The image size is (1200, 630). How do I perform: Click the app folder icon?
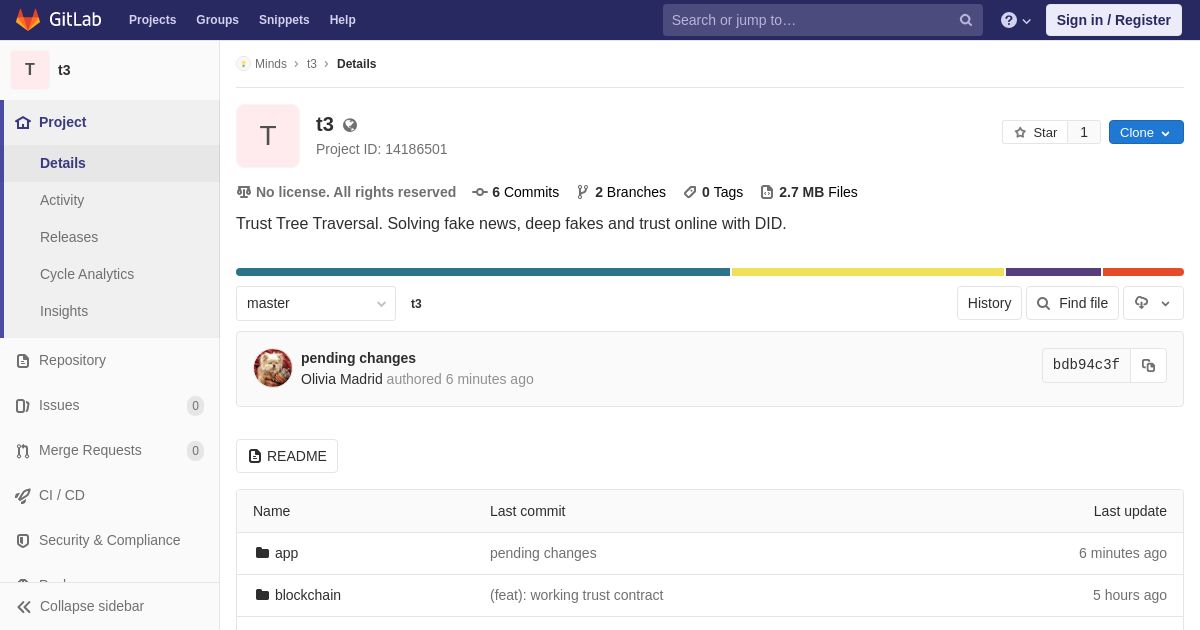coord(263,553)
